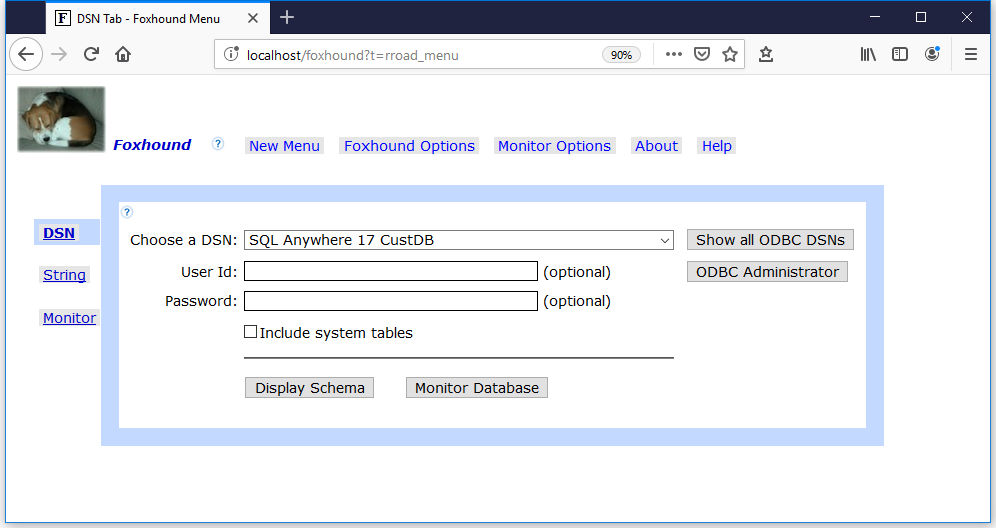Click the Firefox account avatar icon
Viewport: 996px width, 528px height.
pyautogui.click(x=932, y=55)
